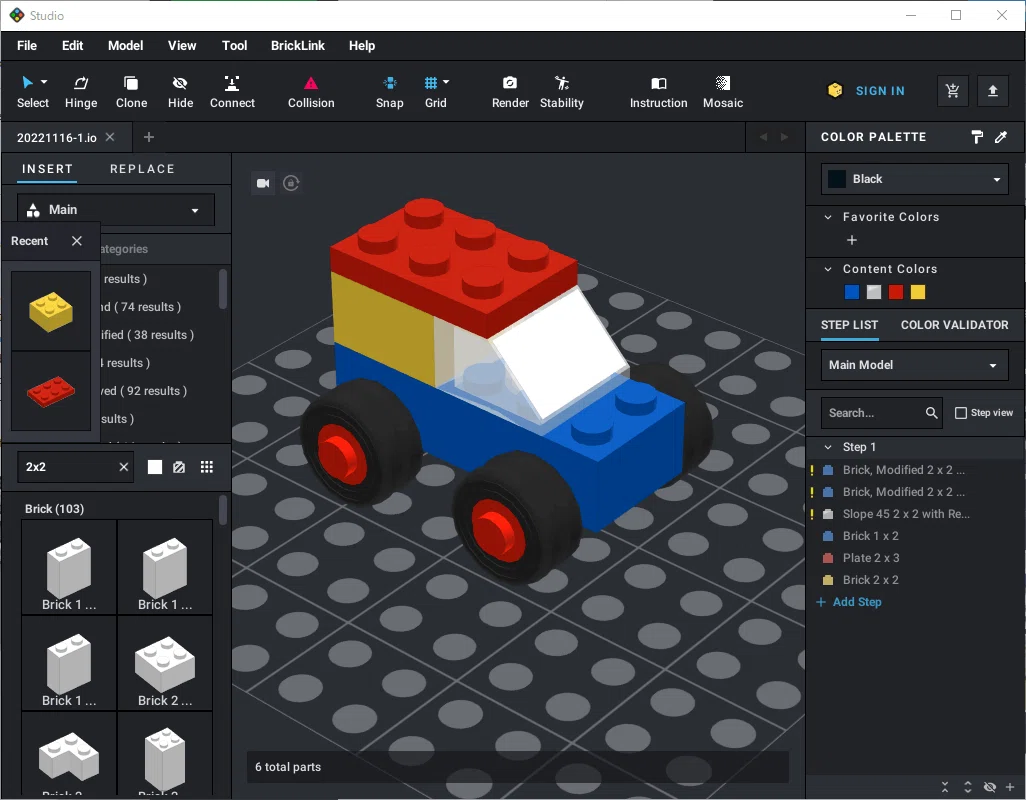The width and height of the screenshot is (1026, 800).
Task: Open the Main Model dropdown
Action: click(x=915, y=365)
